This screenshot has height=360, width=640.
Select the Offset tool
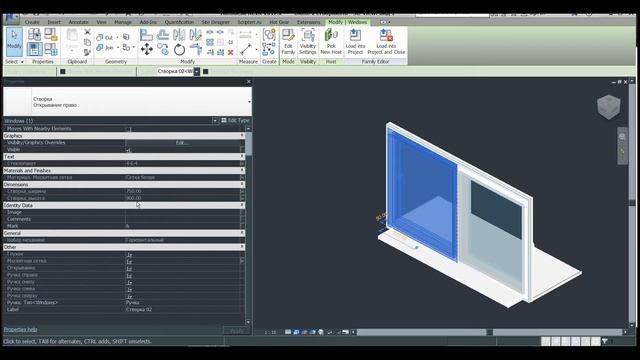click(x=163, y=35)
